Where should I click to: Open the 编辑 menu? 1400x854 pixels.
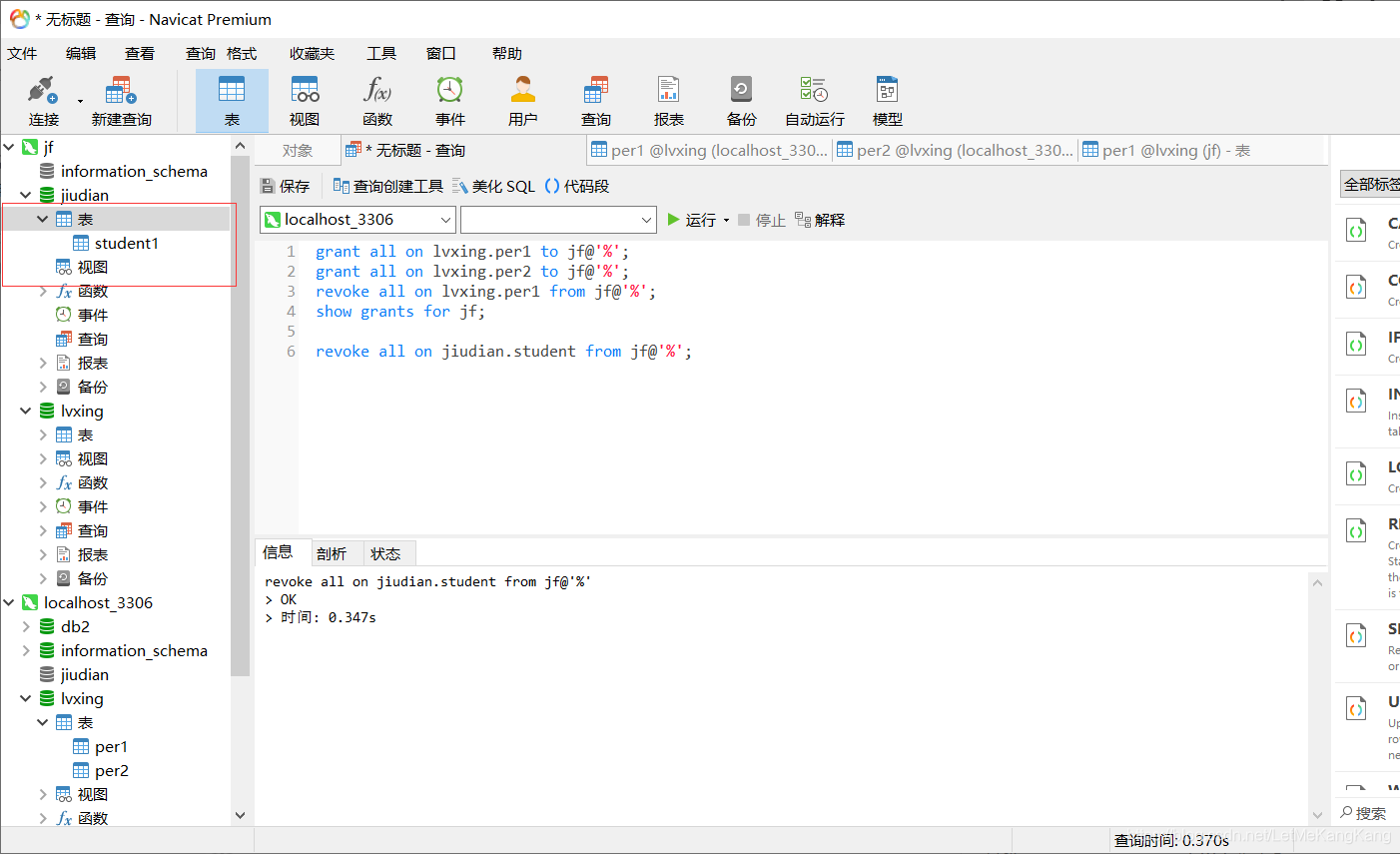point(81,54)
